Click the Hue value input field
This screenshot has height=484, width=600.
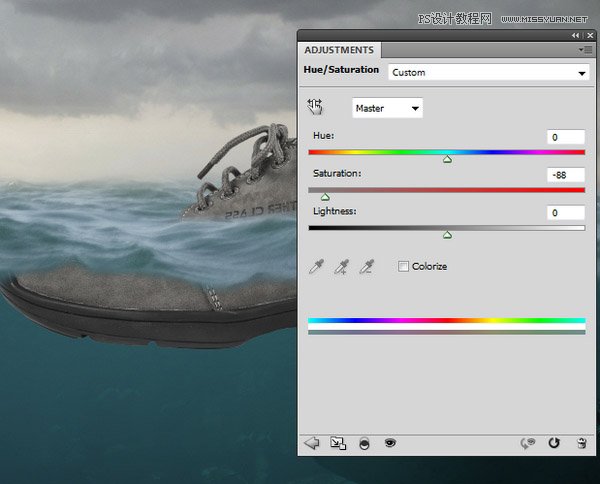click(566, 137)
